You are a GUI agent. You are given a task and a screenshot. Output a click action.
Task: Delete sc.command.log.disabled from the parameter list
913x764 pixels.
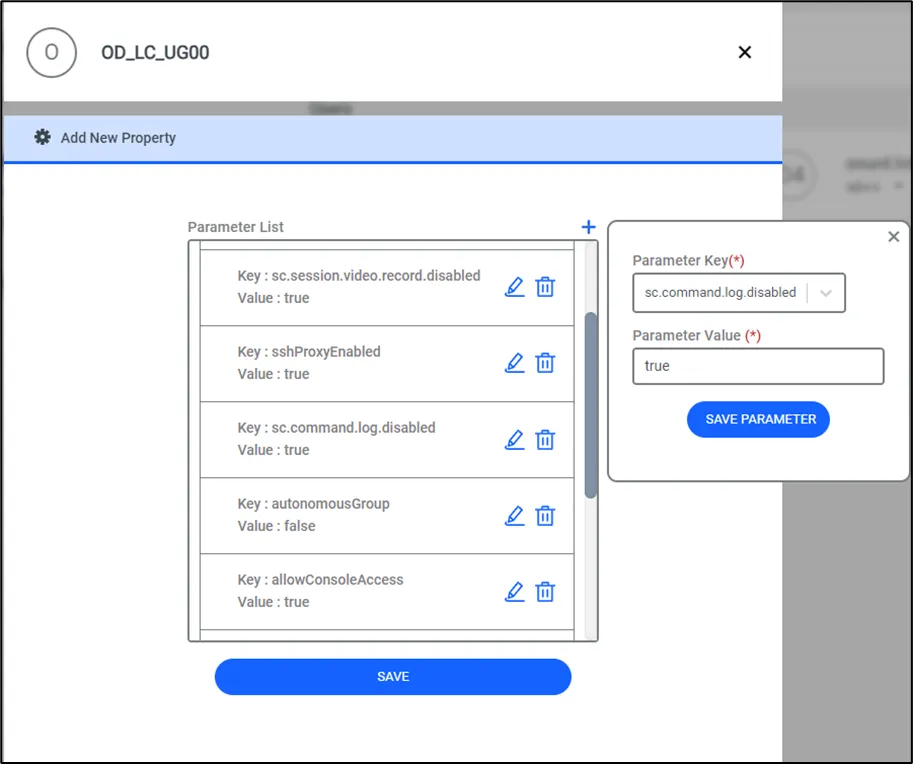545,440
